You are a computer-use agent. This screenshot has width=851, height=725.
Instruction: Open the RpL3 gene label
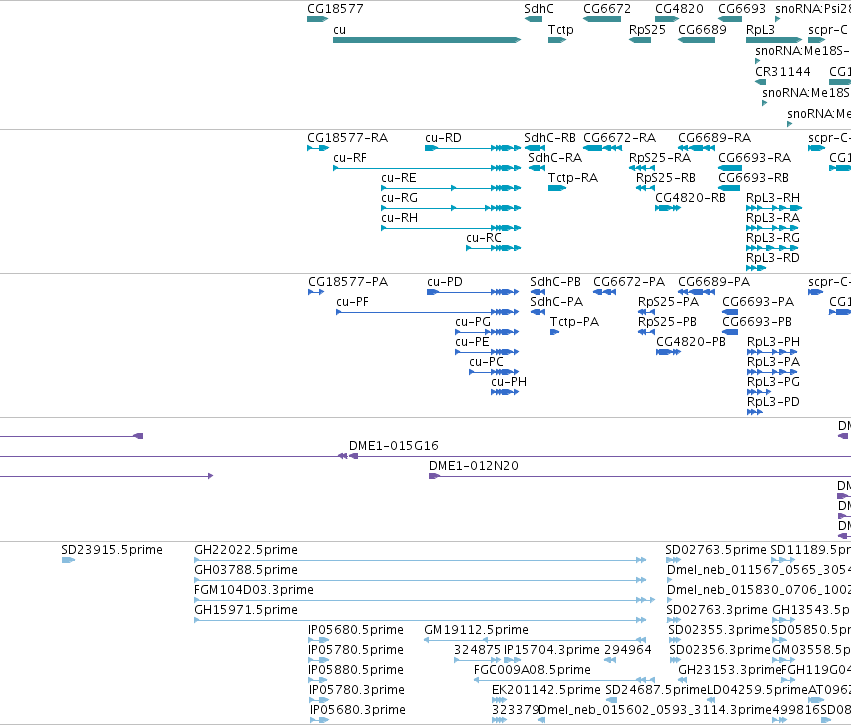point(760,30)
